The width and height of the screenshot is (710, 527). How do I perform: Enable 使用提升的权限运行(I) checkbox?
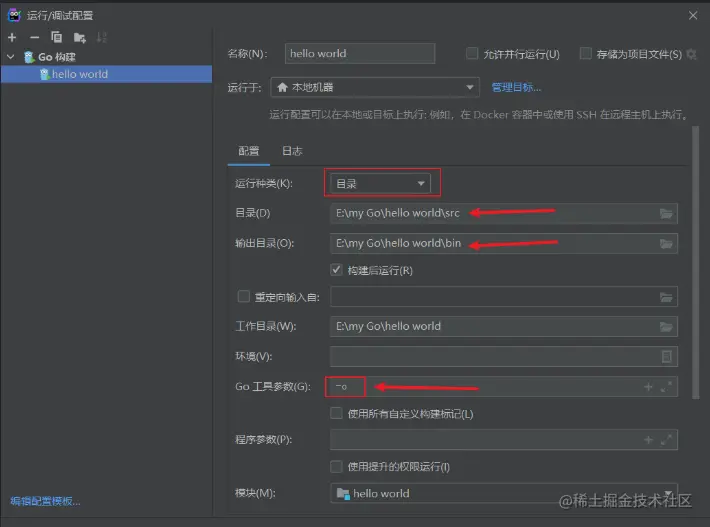tap(336, 466)
